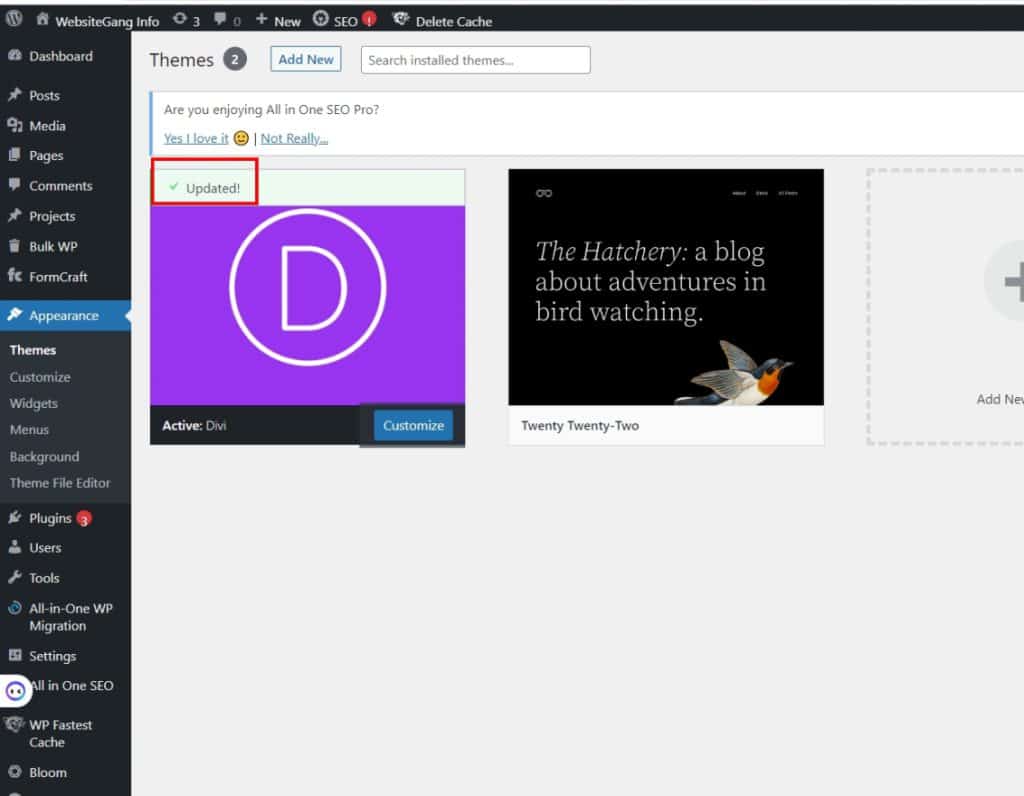The width and height of the screenshot is (1024, 796).
Task: Click the blue Customize button on Divi
Action: [x=413, y=425]
